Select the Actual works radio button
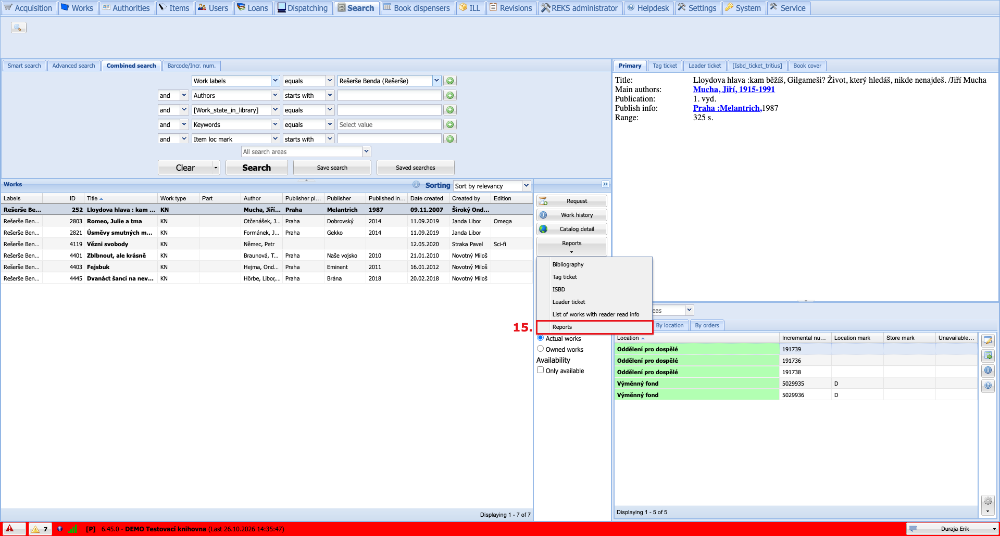This screenshot has height=536, width=1000. 541,338
